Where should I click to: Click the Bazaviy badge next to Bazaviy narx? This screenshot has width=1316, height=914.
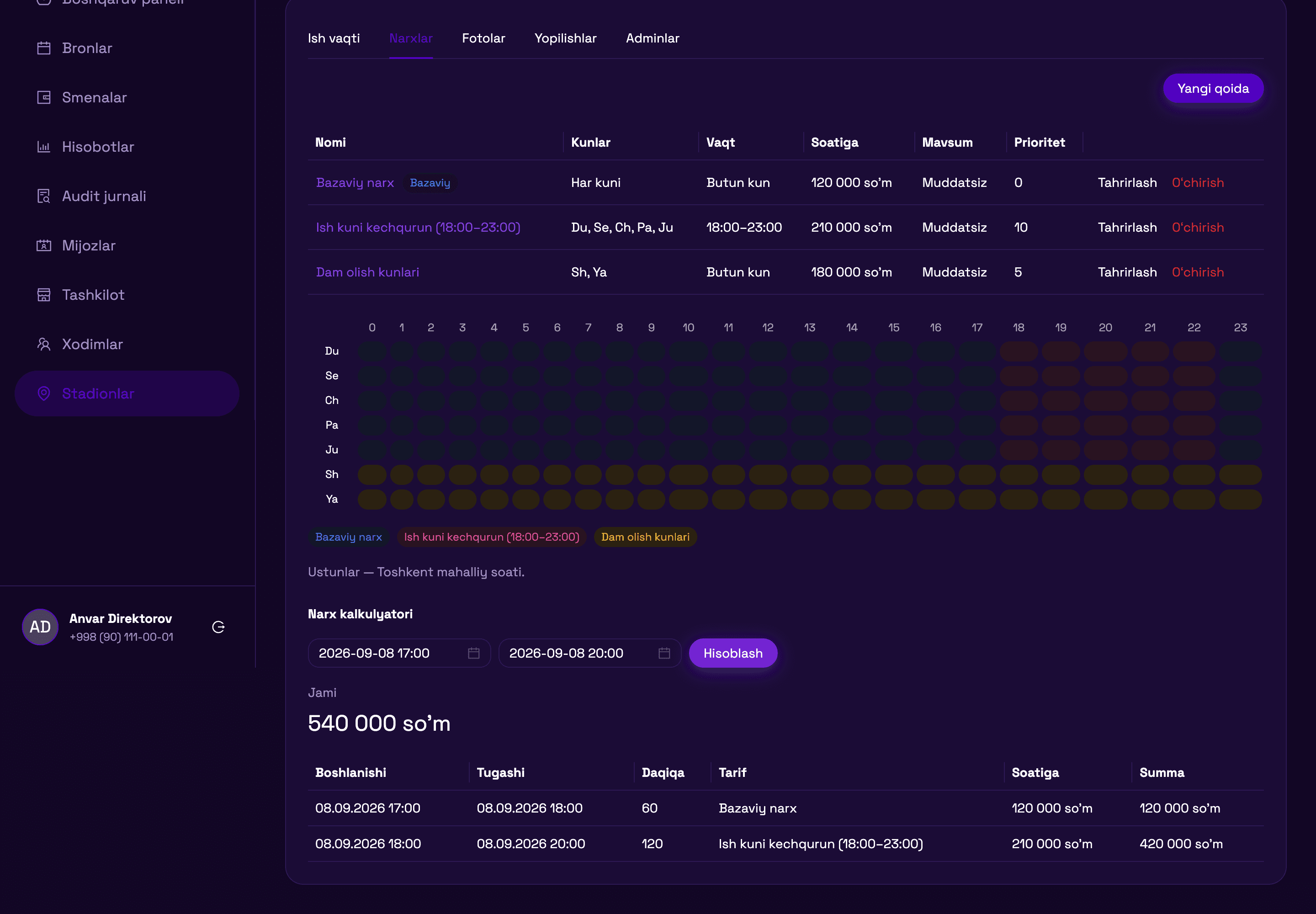pos(430,183)
